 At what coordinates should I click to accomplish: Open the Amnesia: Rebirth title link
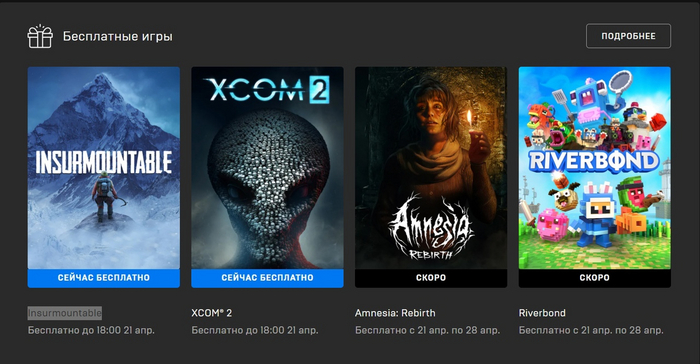tap(395, 313)
